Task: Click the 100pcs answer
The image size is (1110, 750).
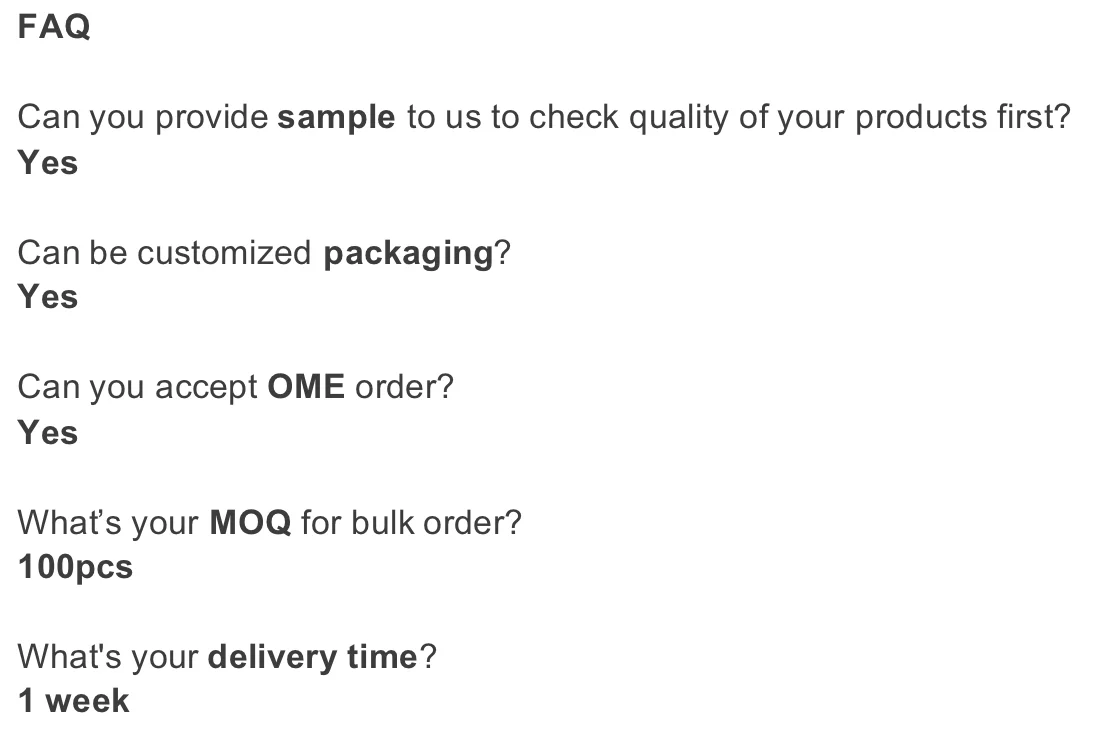Action: (75, 567)
